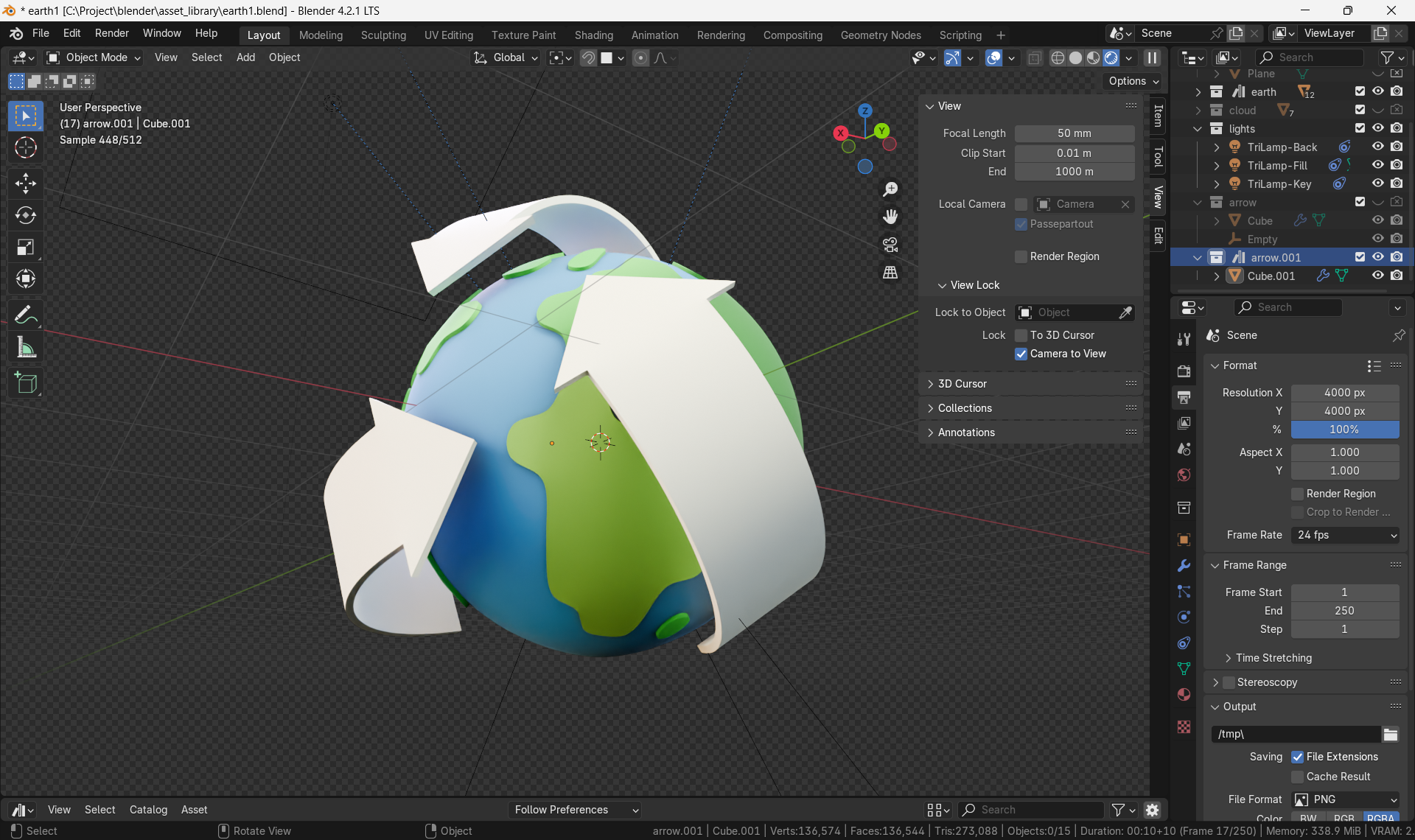Click eyedropper for Lock to Object
The image size is (1415, 840).
click(1125, 312)
